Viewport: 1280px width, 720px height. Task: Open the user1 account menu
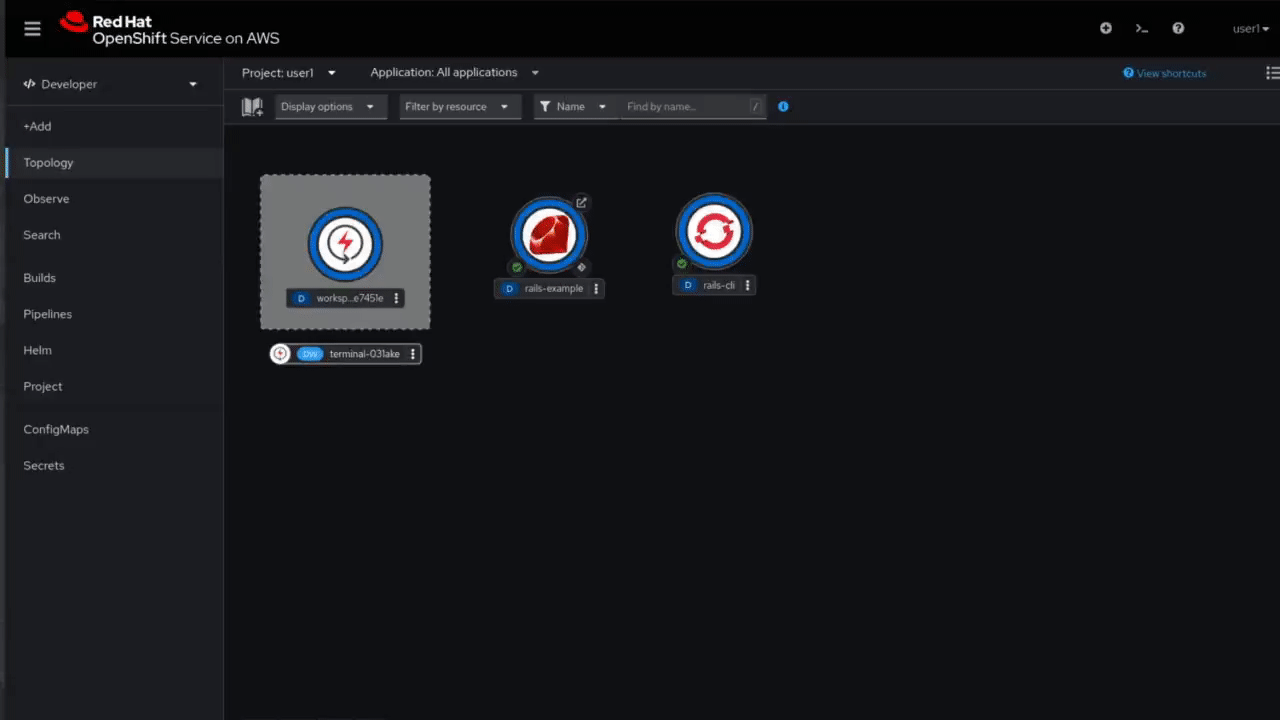point(1250,28)
